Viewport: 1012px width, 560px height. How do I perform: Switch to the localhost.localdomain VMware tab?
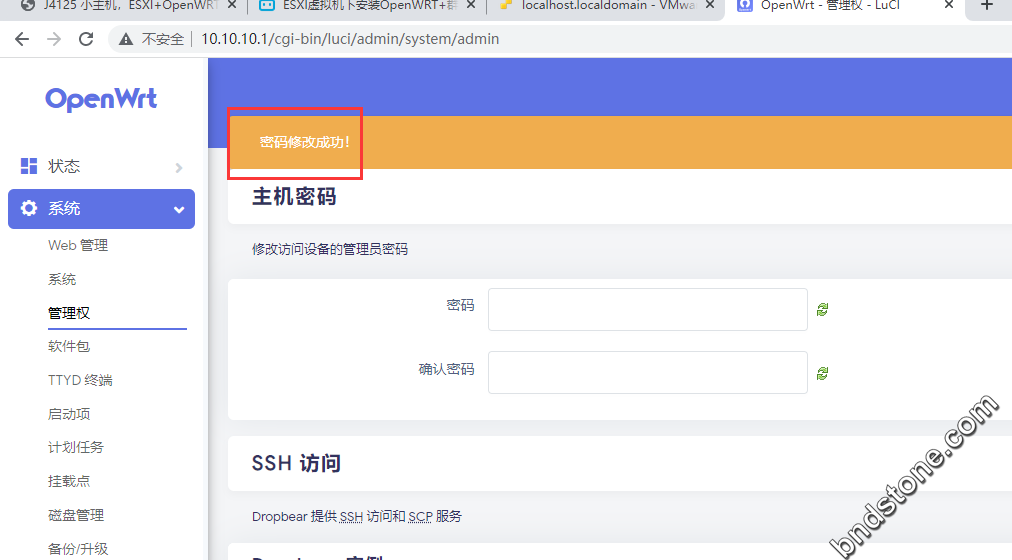(609, 6)
